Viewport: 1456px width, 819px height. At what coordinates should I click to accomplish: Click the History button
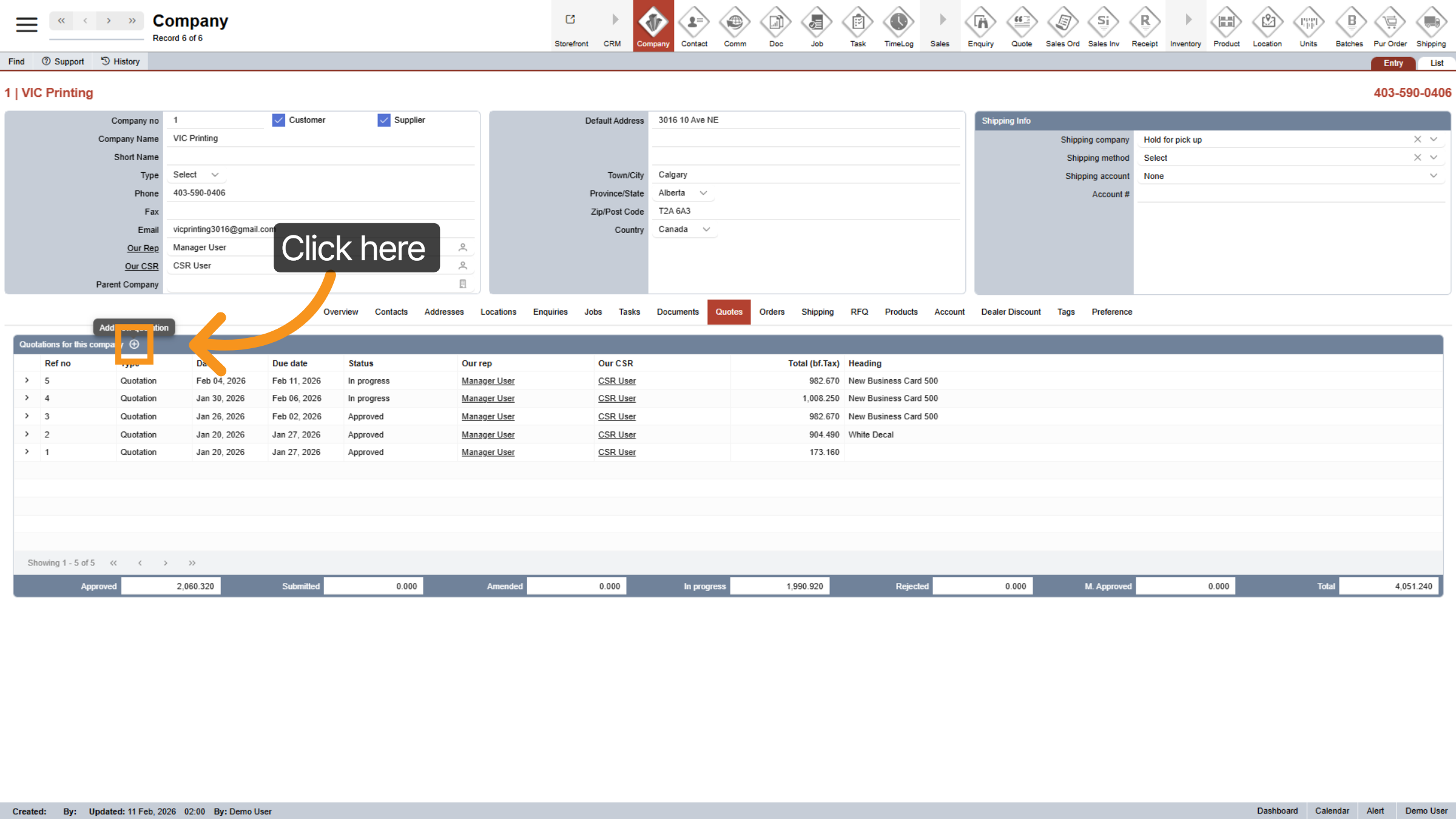tap(120, 61)
